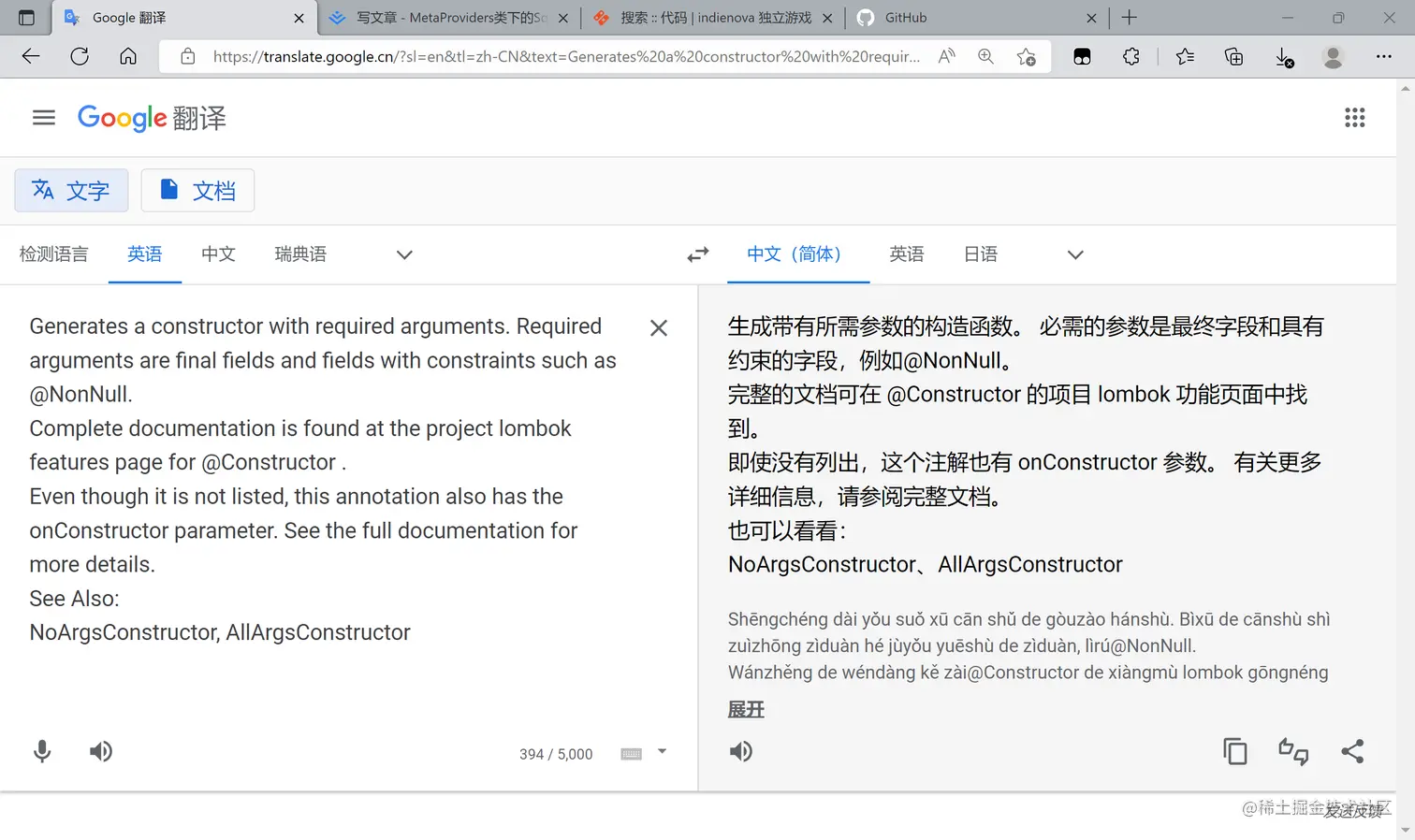Image resolution: width=1415 pixels, height=840 pixels.
Task: Open browser settings and more menu
Action: point(1384,56)
